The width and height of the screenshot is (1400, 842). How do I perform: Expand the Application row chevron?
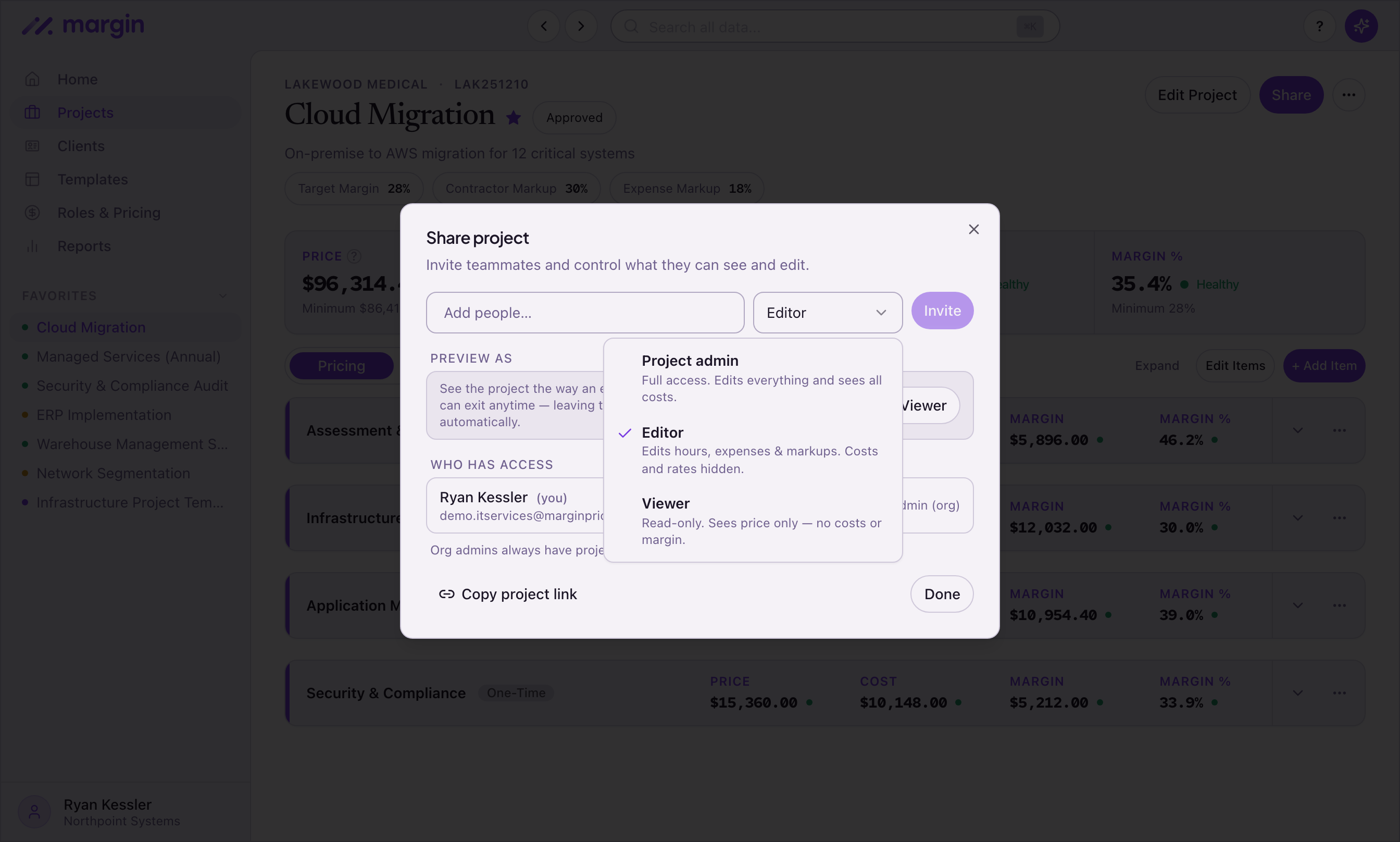pyautogui.click(x=1297, y=605)
